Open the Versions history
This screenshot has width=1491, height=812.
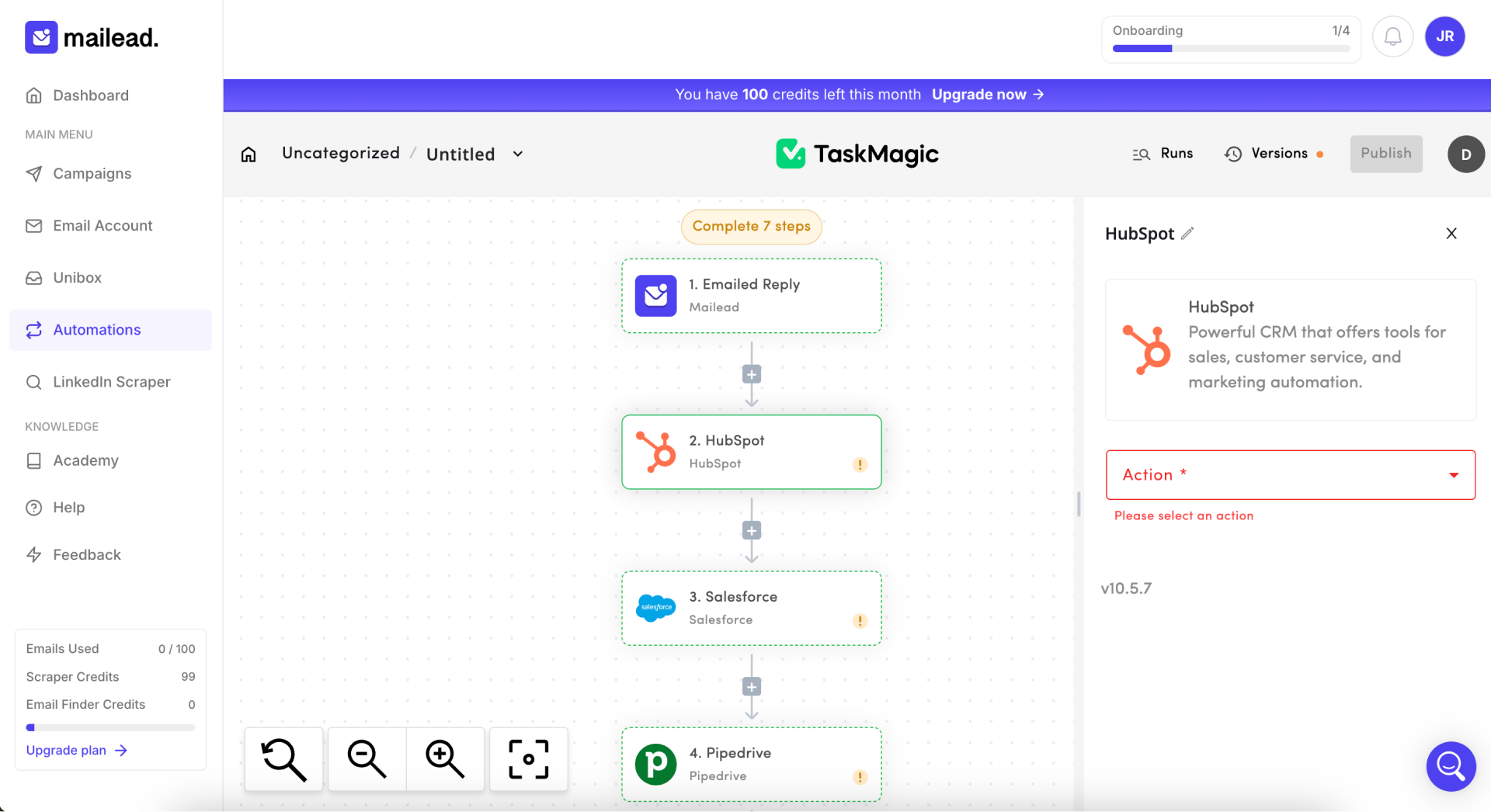point(1274,154)
